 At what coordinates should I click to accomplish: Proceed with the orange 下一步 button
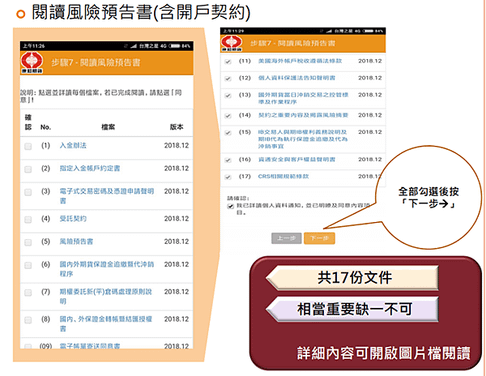click(319, 238)
